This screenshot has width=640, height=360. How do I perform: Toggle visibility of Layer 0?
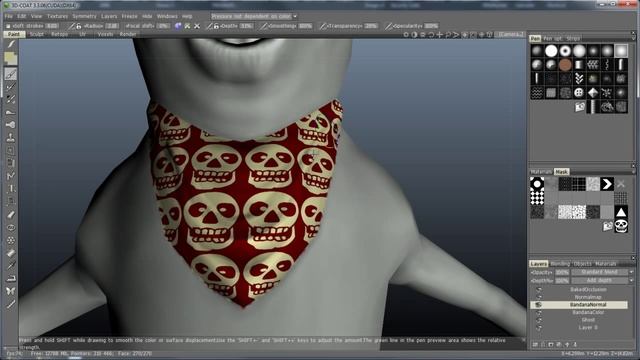pyautogui.click(x=539, y=327)
